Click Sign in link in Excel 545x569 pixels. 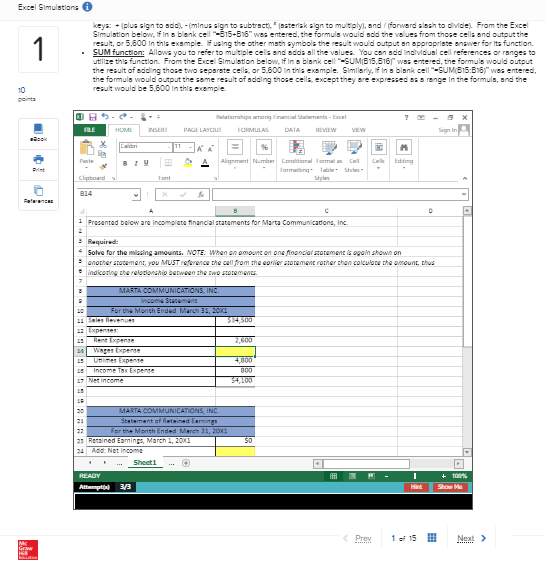point(447,130)
